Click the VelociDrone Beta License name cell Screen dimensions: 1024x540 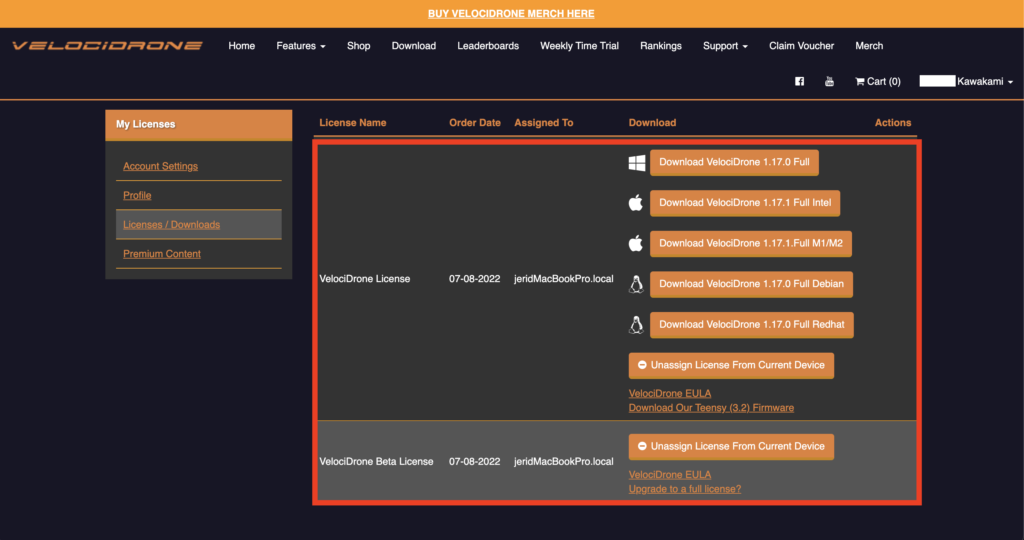pyautogui.click(x=376, y=462)
